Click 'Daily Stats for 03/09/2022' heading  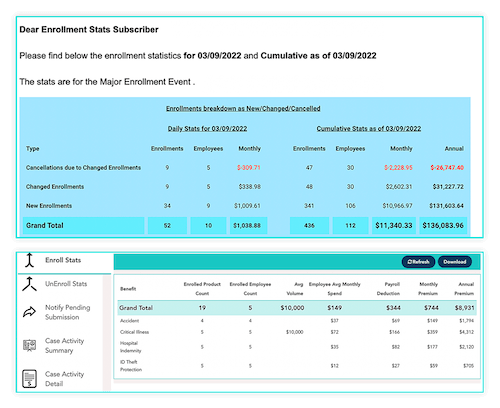(207, 128)
